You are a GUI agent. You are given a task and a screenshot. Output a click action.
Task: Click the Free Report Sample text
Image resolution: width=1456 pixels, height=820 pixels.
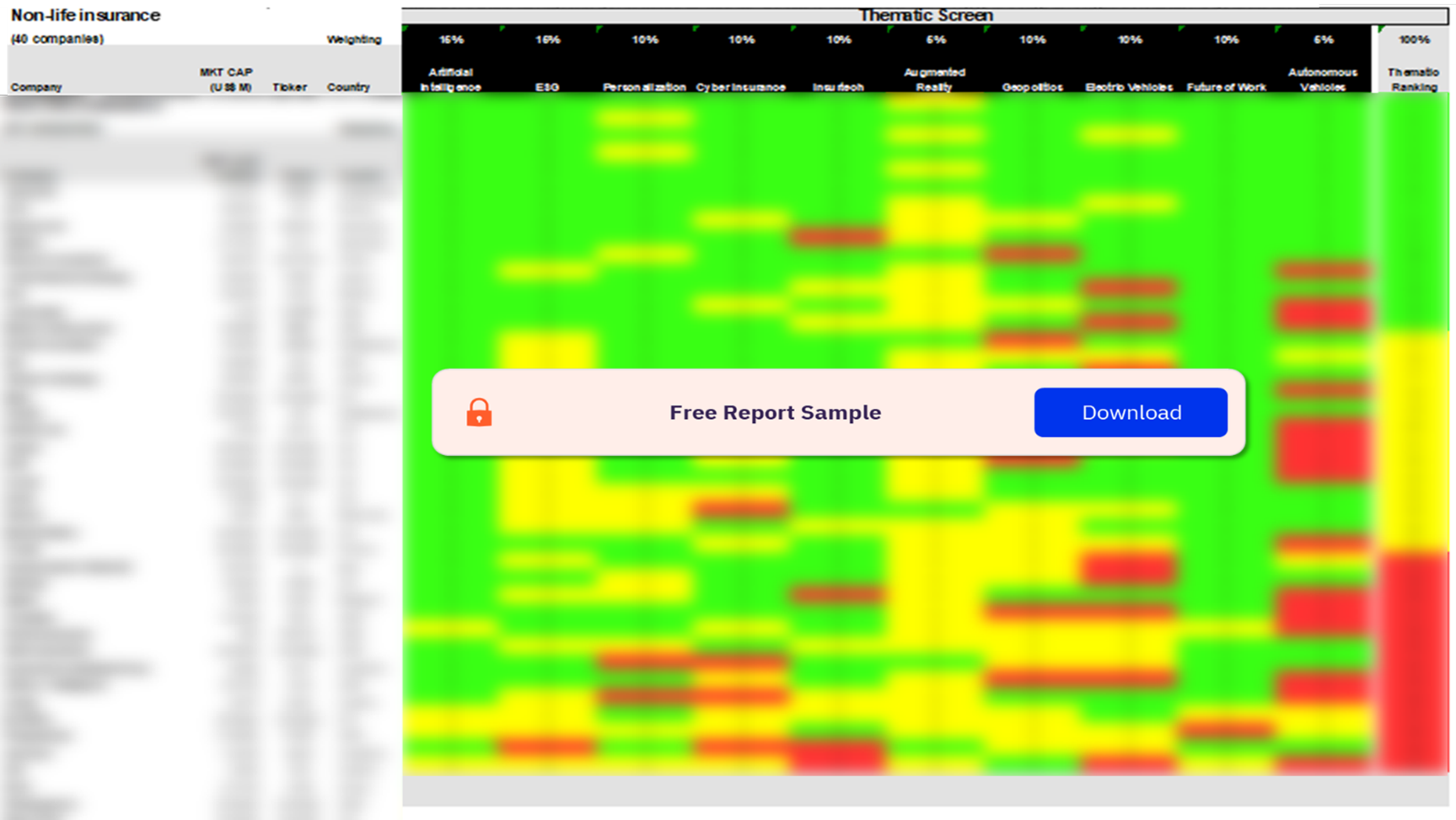(775, 412)
